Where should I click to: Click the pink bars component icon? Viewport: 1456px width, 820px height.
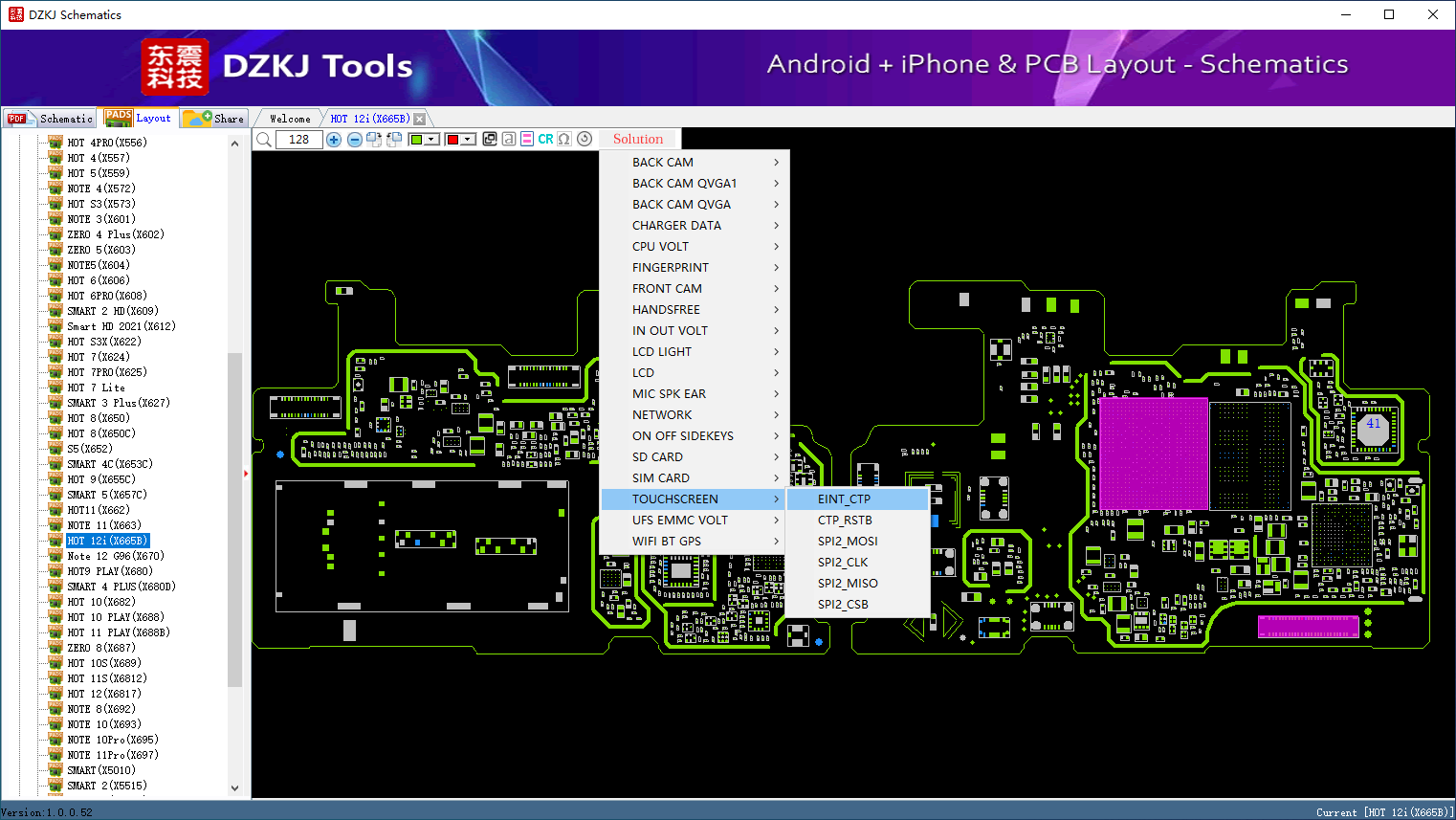coord(527,140)
